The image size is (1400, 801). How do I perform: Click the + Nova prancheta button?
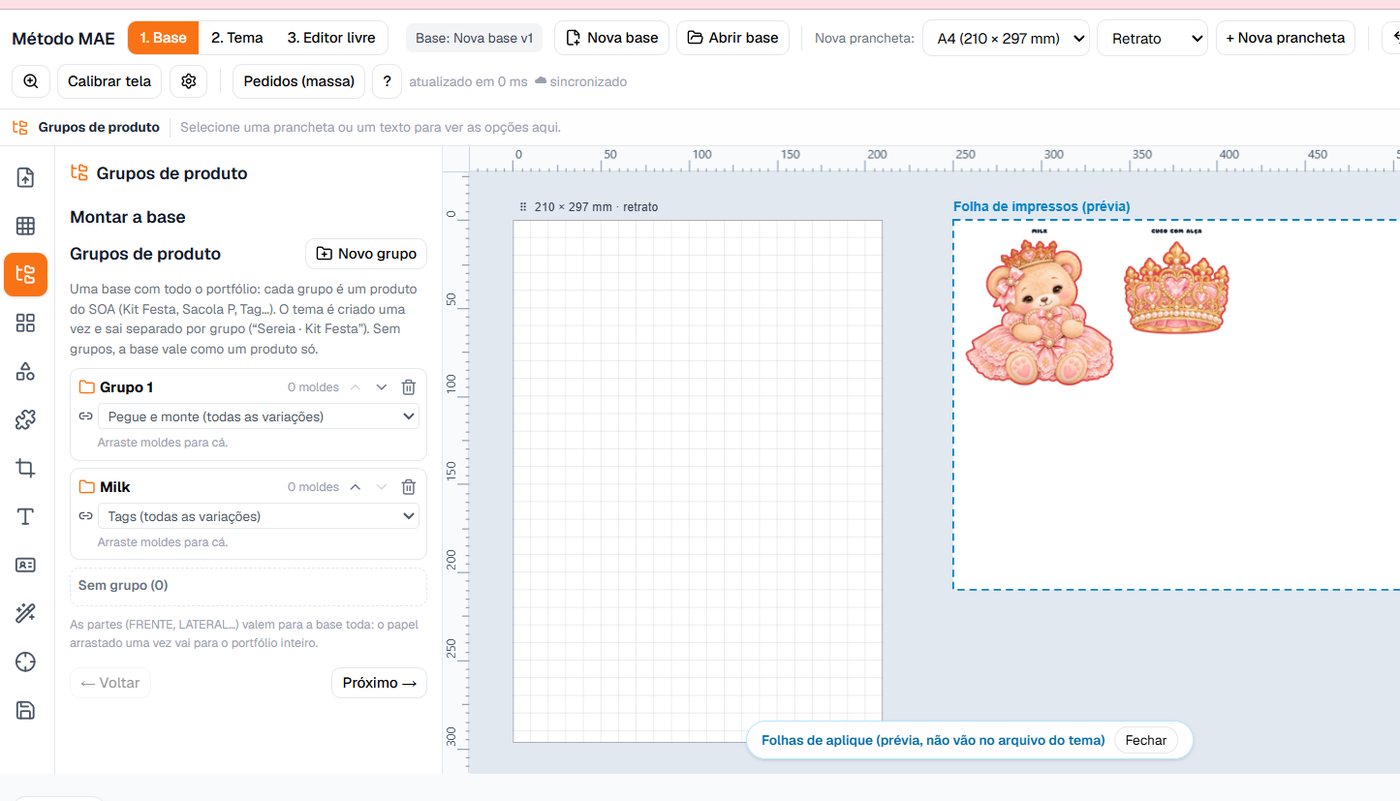coord(1285,38)
